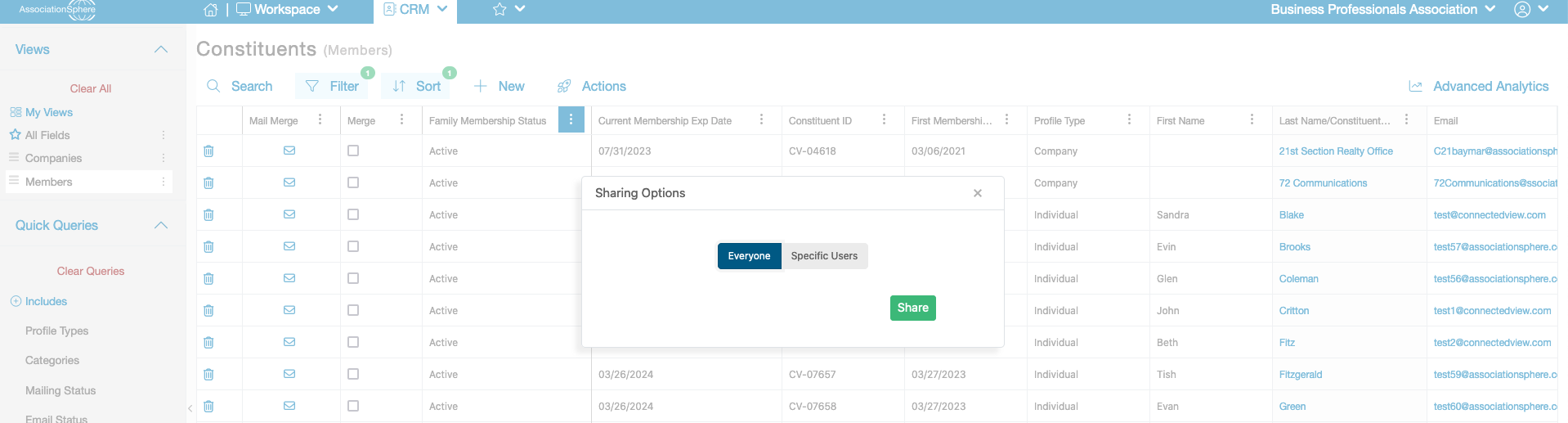This screenshot has width=1568, height=423.
Task: Collapse the Quick Queries section
Action: click(x=161, y=226)
